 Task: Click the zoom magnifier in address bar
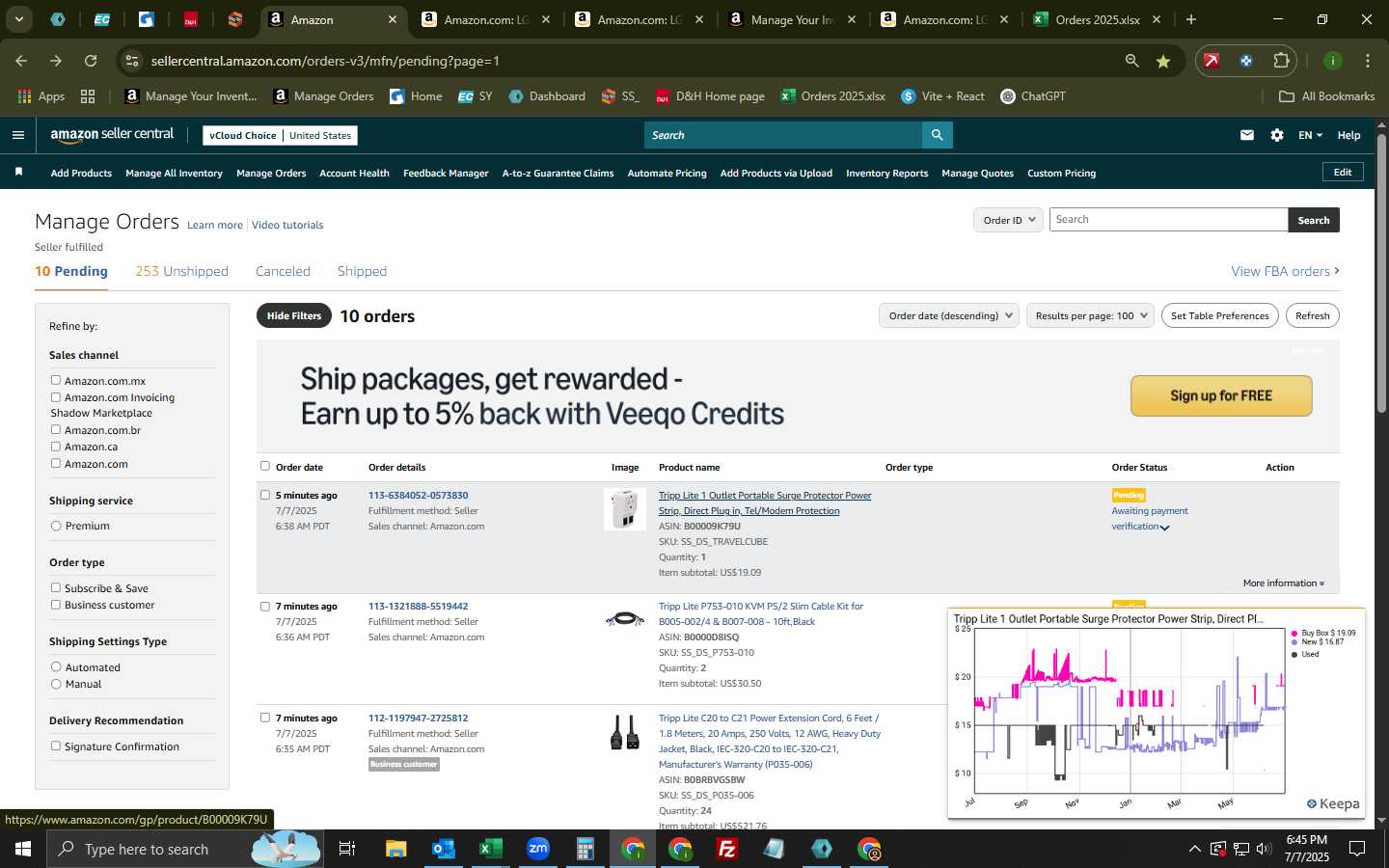[1131, 61]
